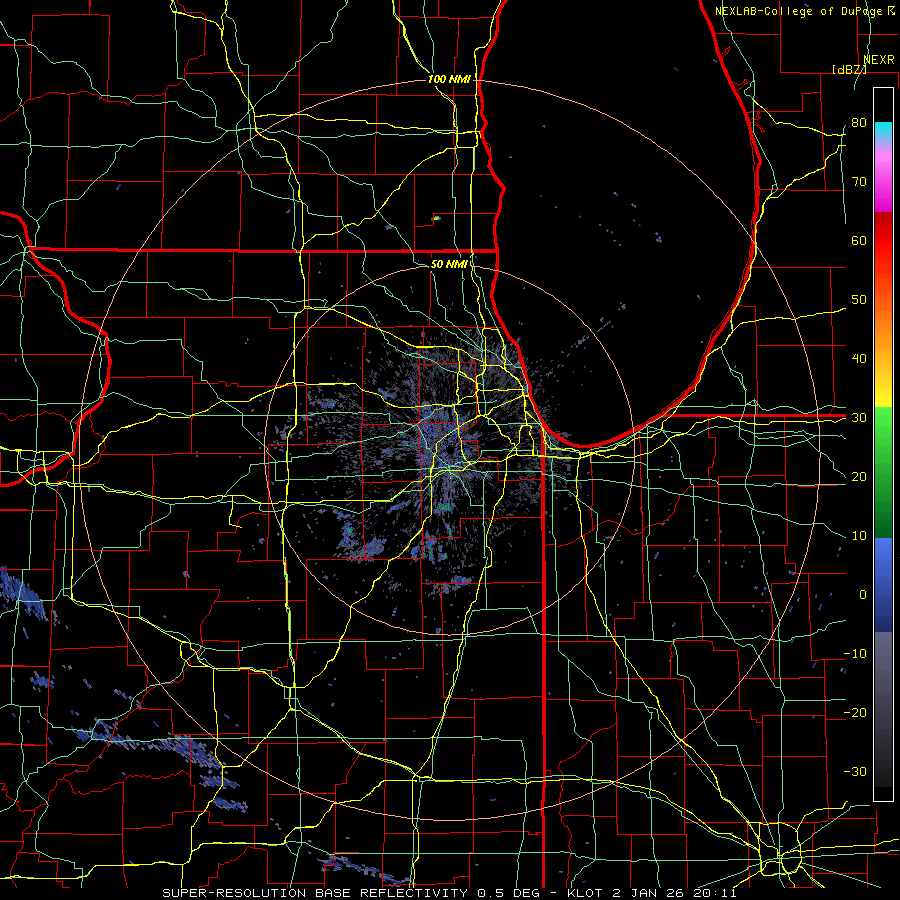Click the 'KLOT' station identifier in caption
The image size is (900, 900).
pos(583,893)
